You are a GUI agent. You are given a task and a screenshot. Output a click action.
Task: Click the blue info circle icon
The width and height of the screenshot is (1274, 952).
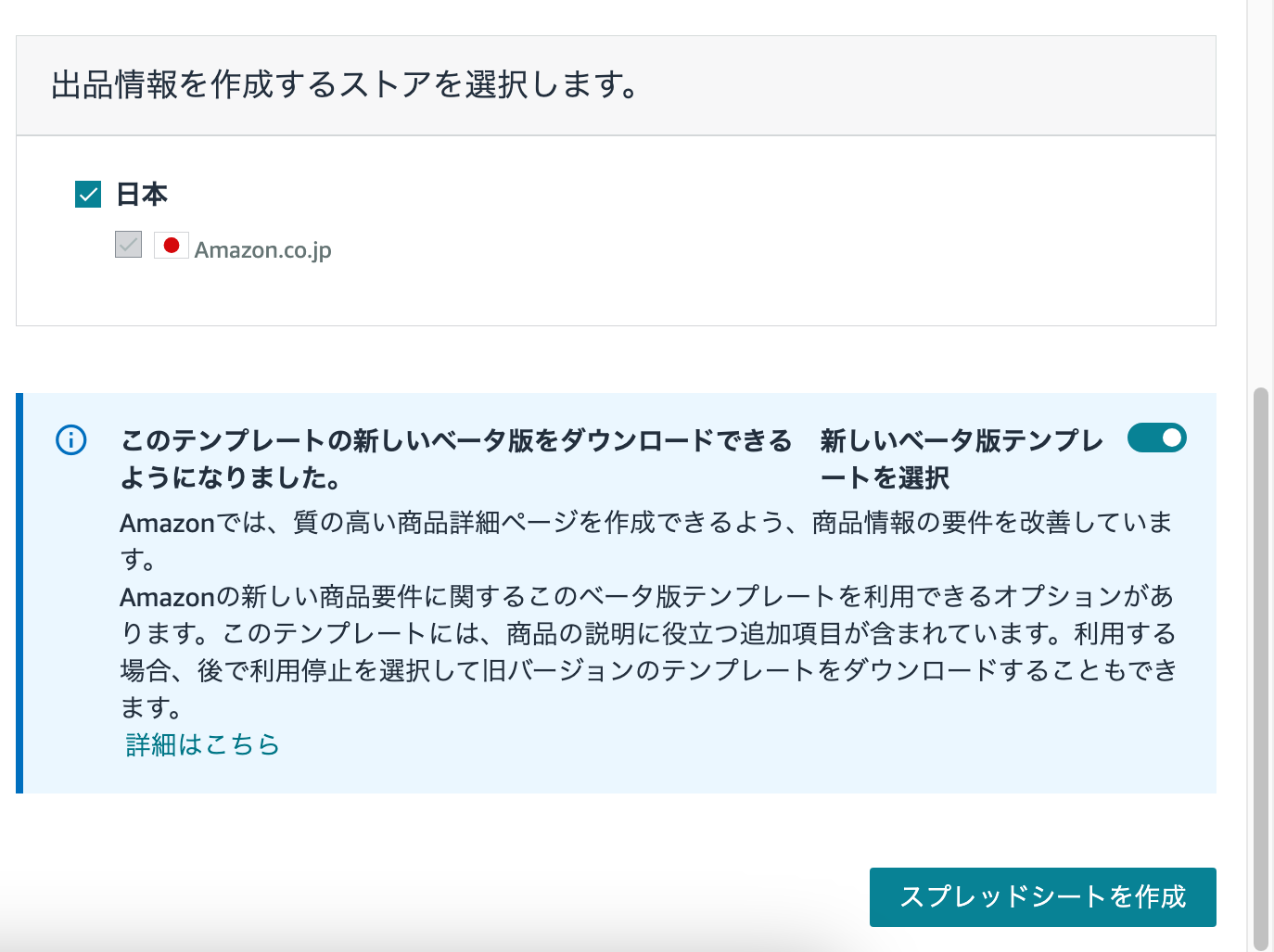pyautogui.click(x=71, y=439)
